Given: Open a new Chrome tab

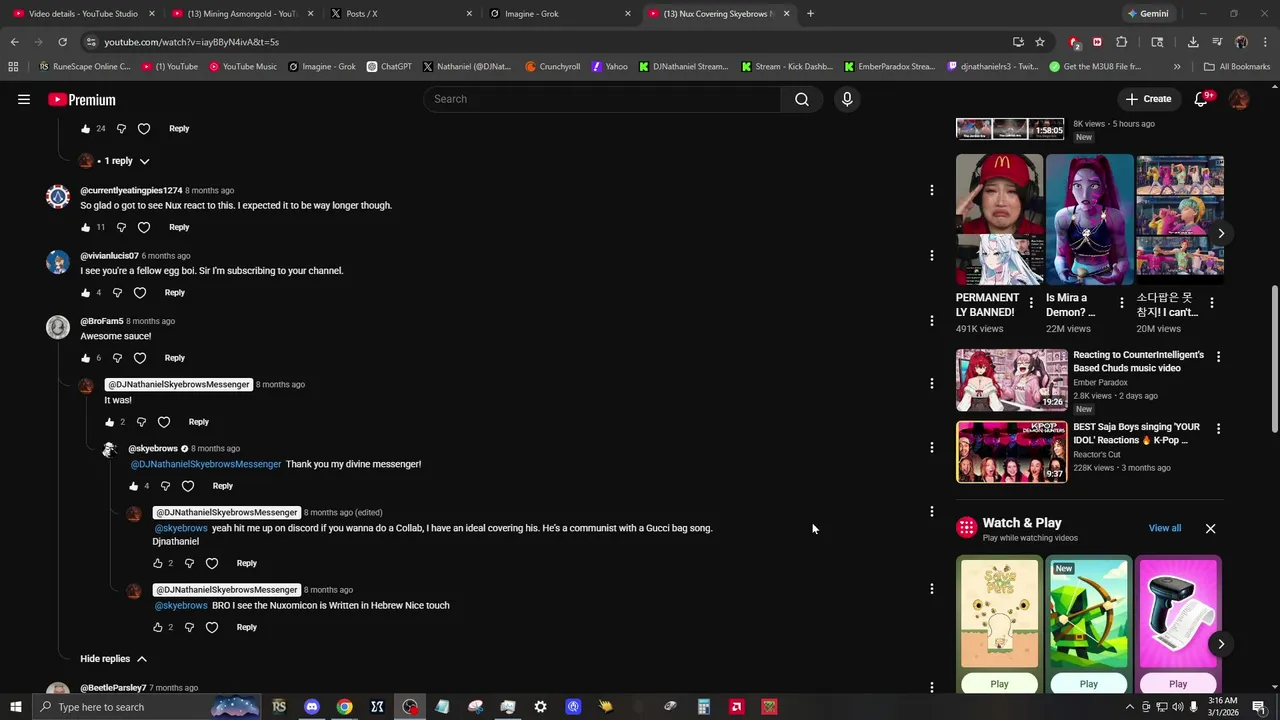Looking at the screenshot, I should (810, 14).
